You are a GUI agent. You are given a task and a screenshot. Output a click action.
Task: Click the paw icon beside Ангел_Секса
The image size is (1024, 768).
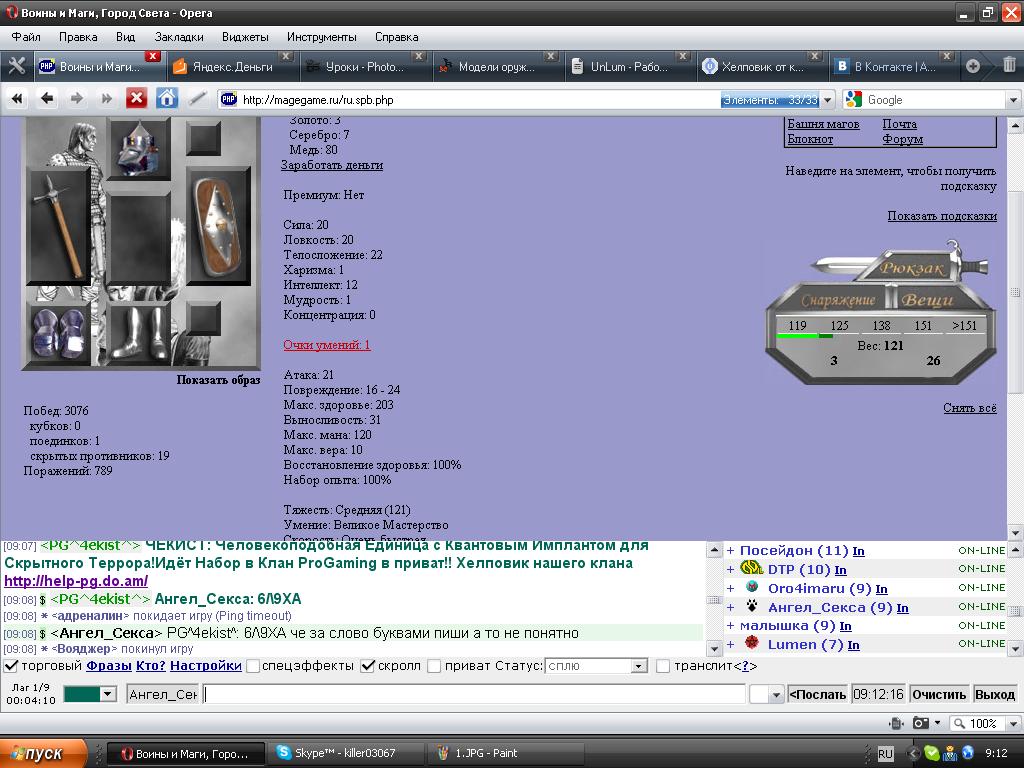(x=752, y=606)
